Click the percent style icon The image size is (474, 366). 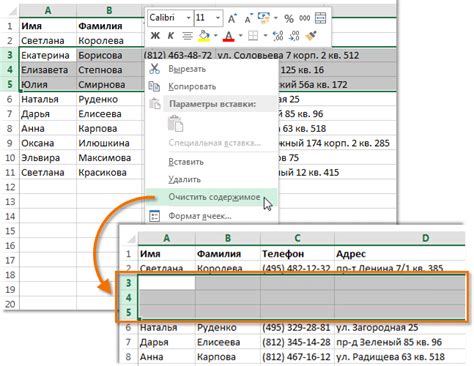289,18
